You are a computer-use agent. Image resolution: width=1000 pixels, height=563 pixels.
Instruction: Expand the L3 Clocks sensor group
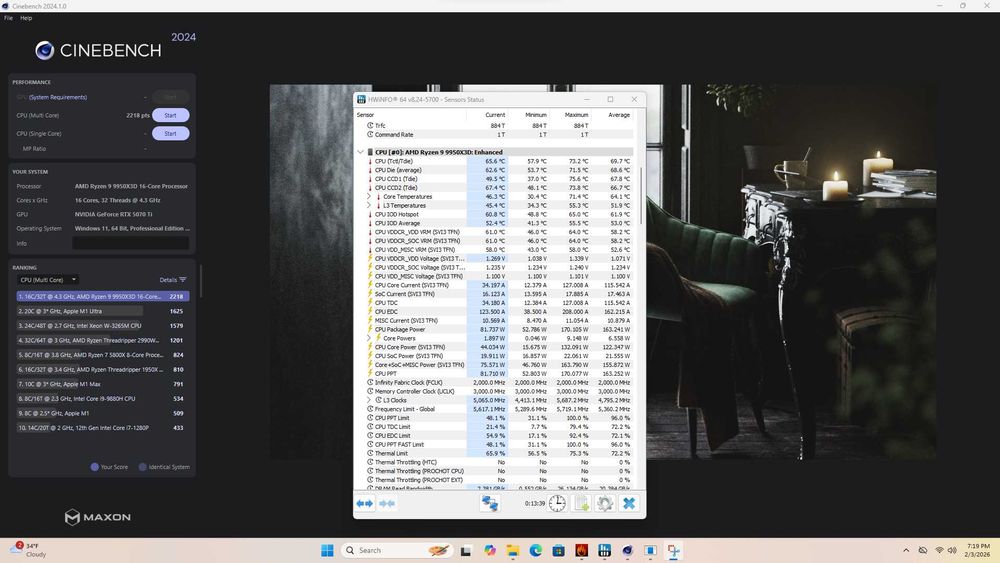(x=369, y=400)
